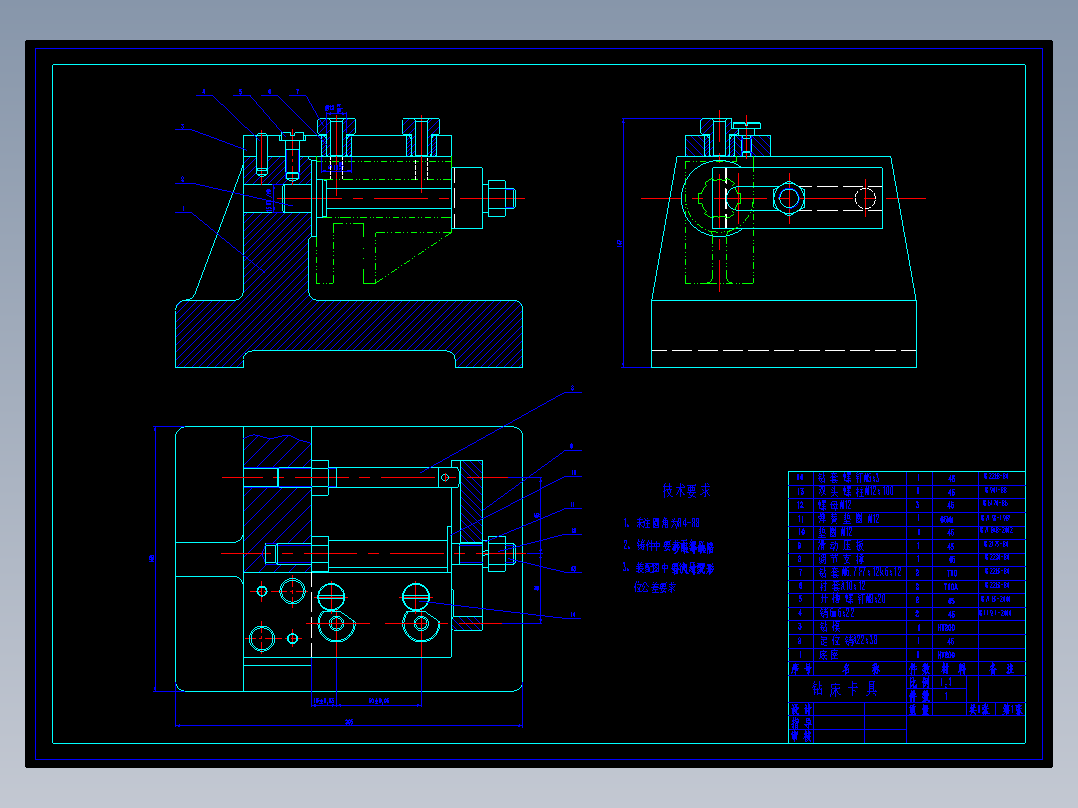The height and width of the screenshot is (808, 1078).
Task: Select the dashed hidden line in side view base
Action: (x=784, y=350)
